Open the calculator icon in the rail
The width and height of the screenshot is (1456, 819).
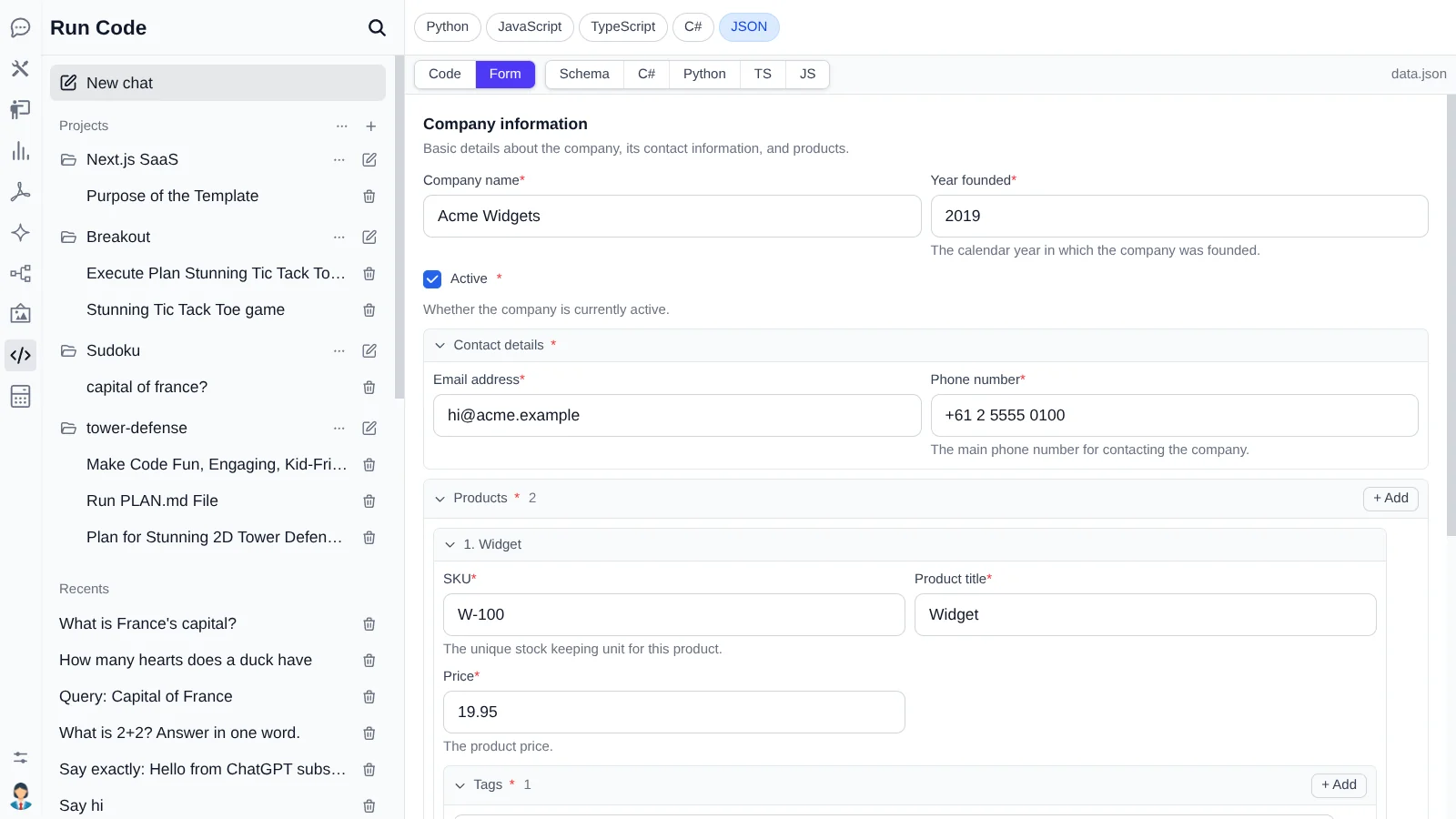point(20,396)
